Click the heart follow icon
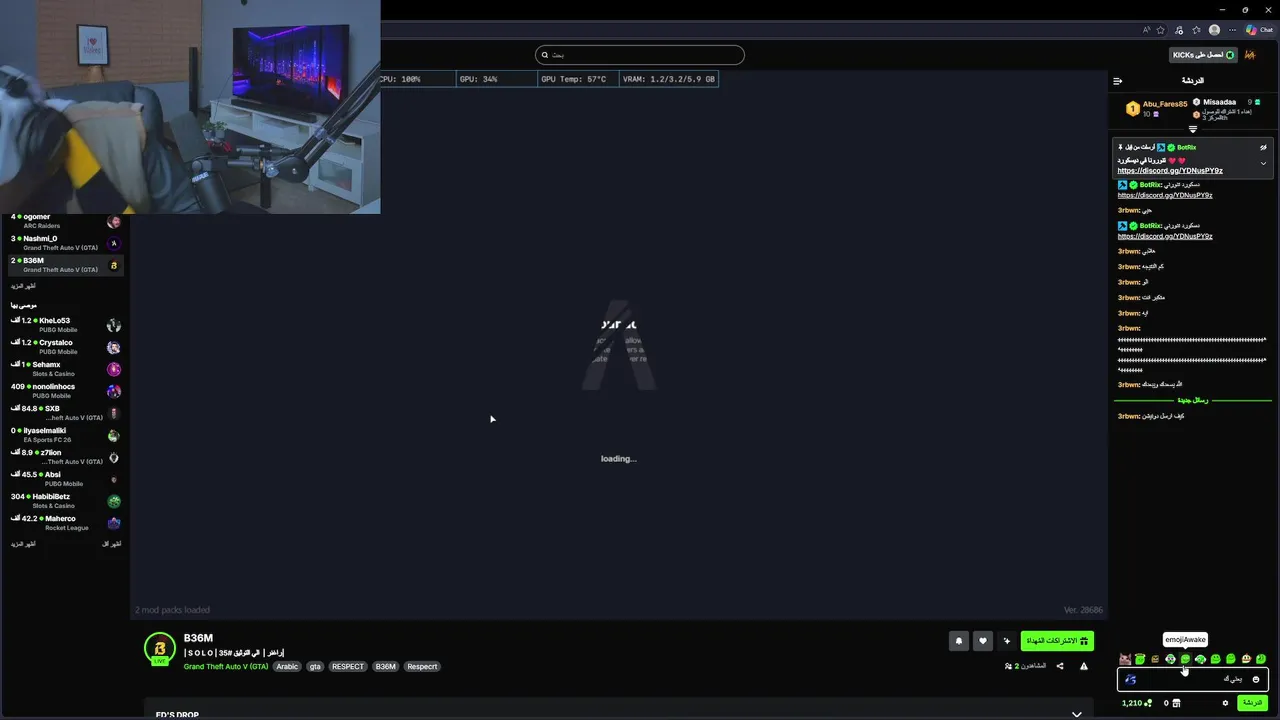This screenshot has width=1280, height=720. point(983,641)
